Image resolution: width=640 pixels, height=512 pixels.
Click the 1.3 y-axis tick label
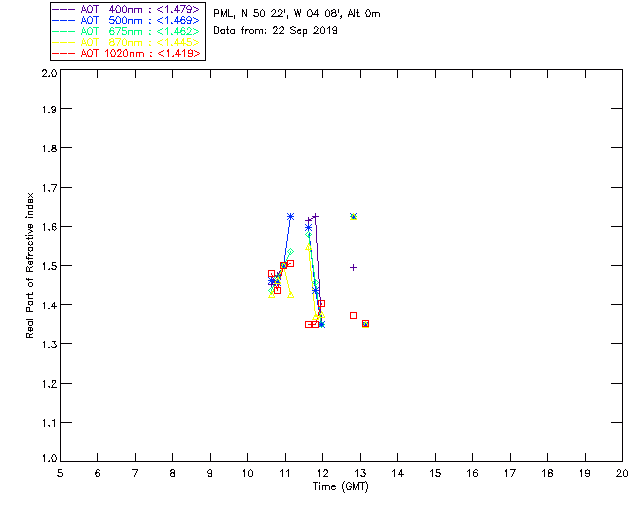tap(49, 344)
